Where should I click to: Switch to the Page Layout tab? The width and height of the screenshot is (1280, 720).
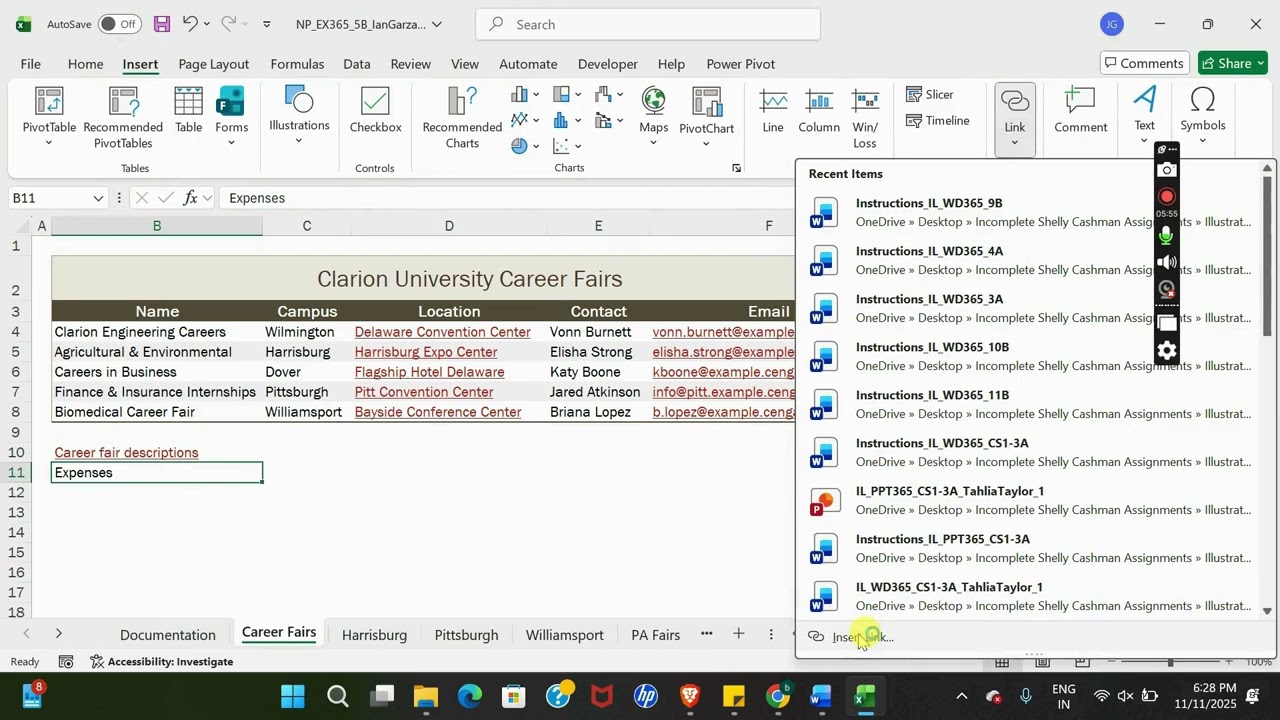click(x=213, y=63)
